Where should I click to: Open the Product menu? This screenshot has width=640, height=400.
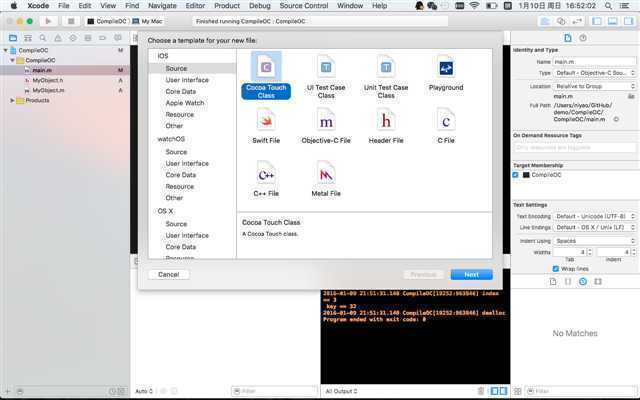(x=227, y=6)
